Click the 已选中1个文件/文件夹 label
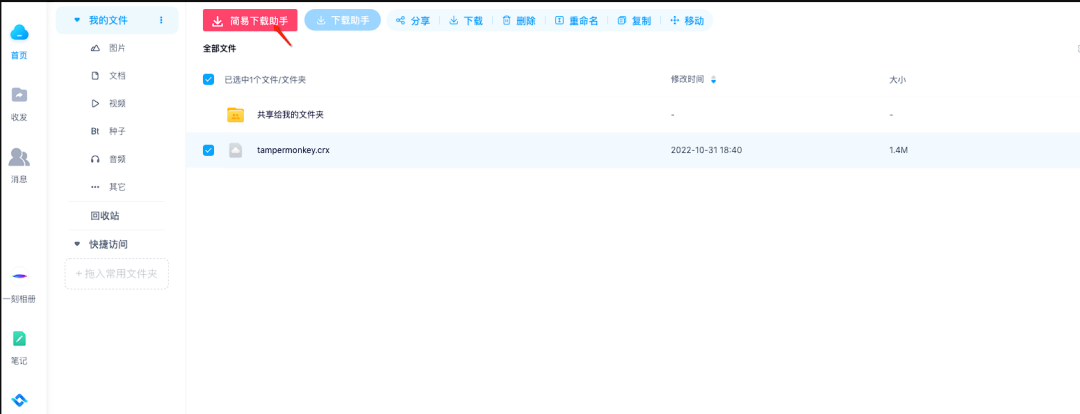 tap(265, 80)
